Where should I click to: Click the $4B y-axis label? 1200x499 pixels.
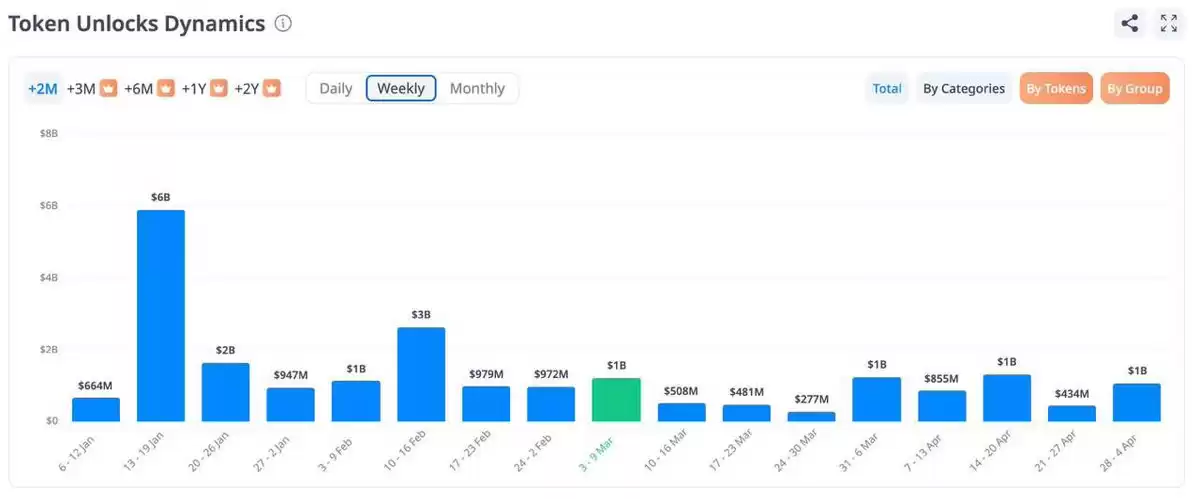[48, 277]
